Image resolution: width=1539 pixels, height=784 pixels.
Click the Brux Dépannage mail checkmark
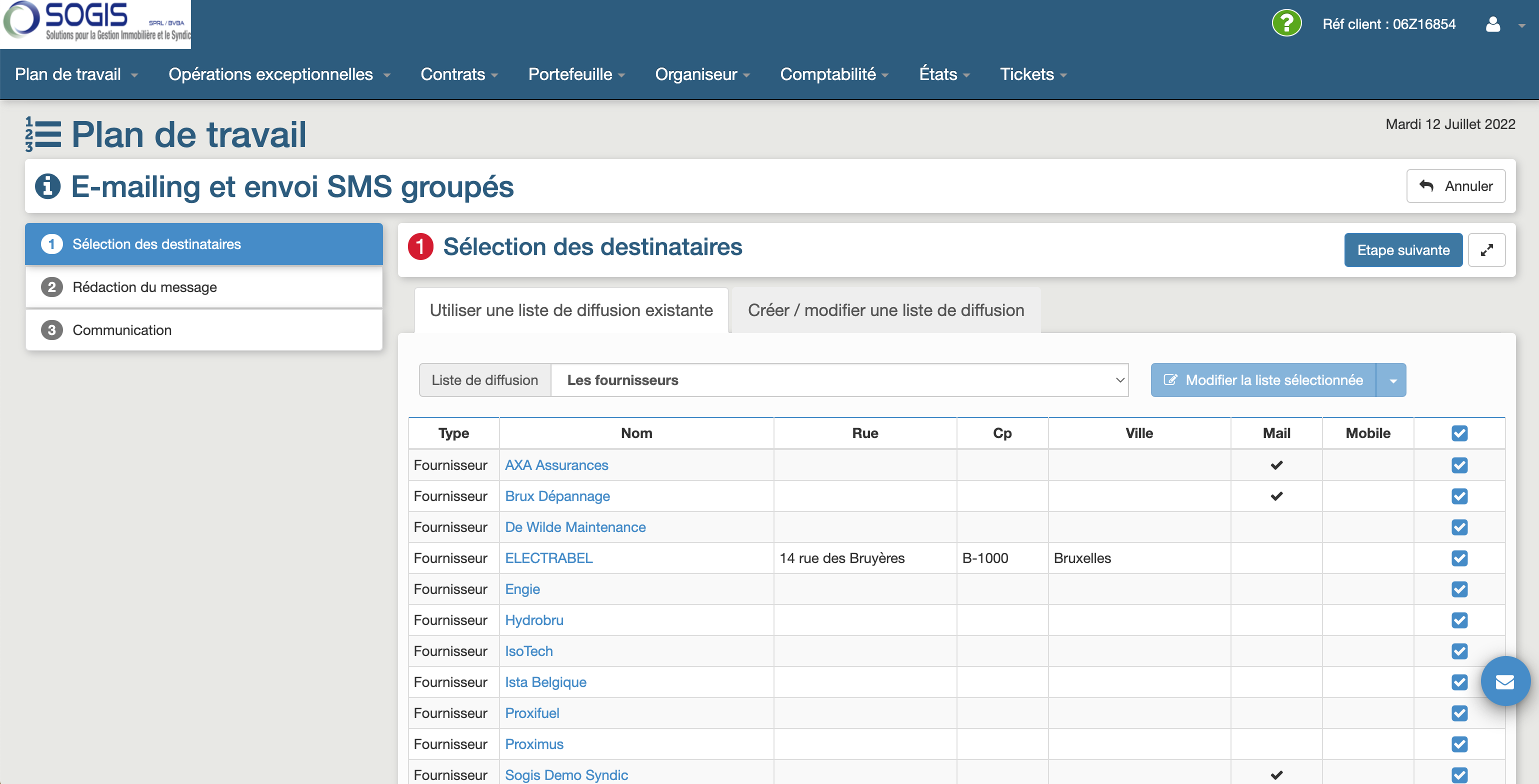tap(1276, 496)
